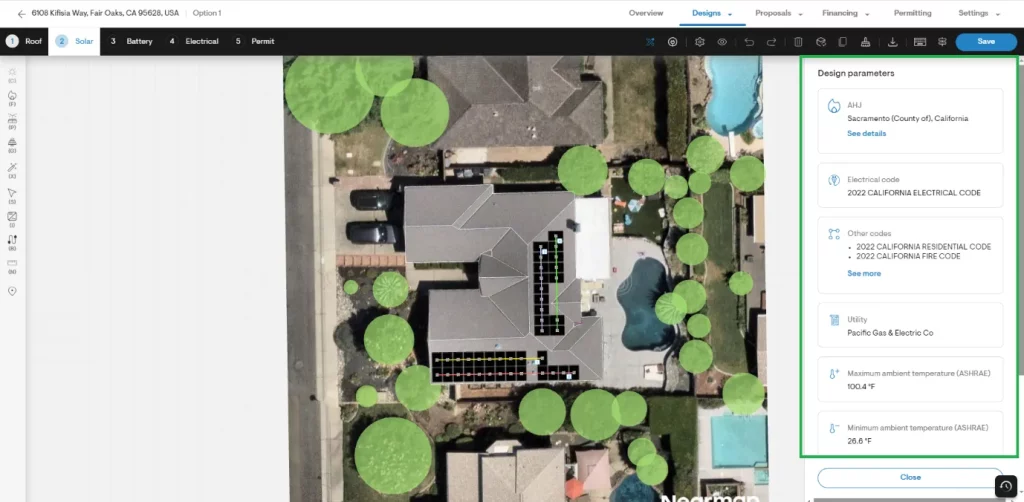
Task: Go to the Electrical step tab
Action: click(193, 41)
